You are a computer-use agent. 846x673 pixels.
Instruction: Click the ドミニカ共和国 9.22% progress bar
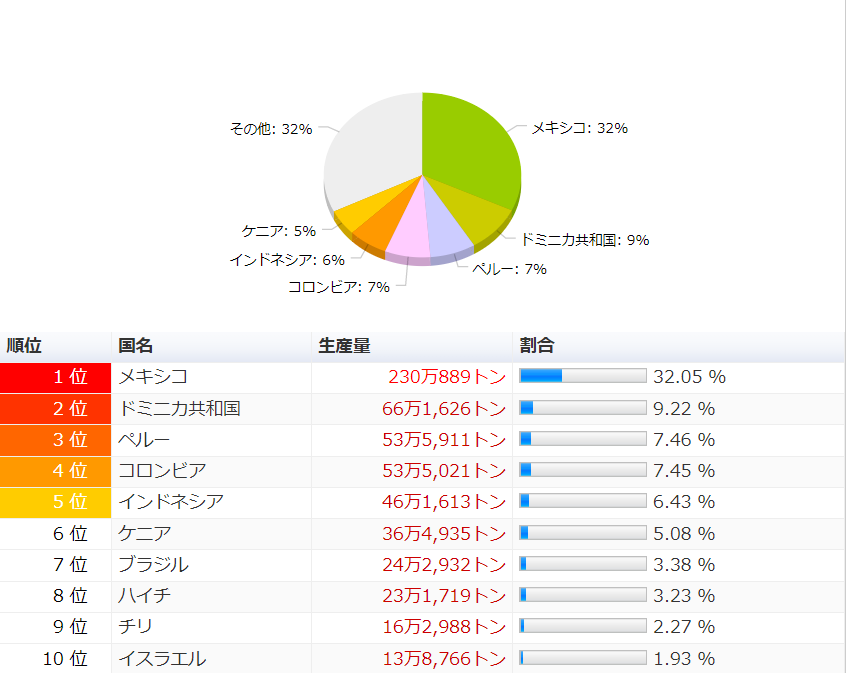(x=583, y=408)
